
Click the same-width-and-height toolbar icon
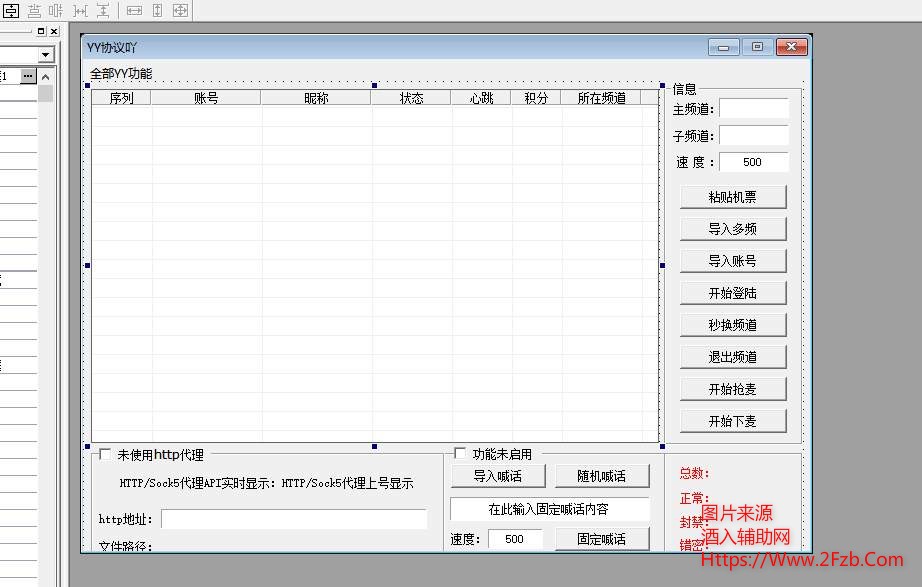[181, 10]
